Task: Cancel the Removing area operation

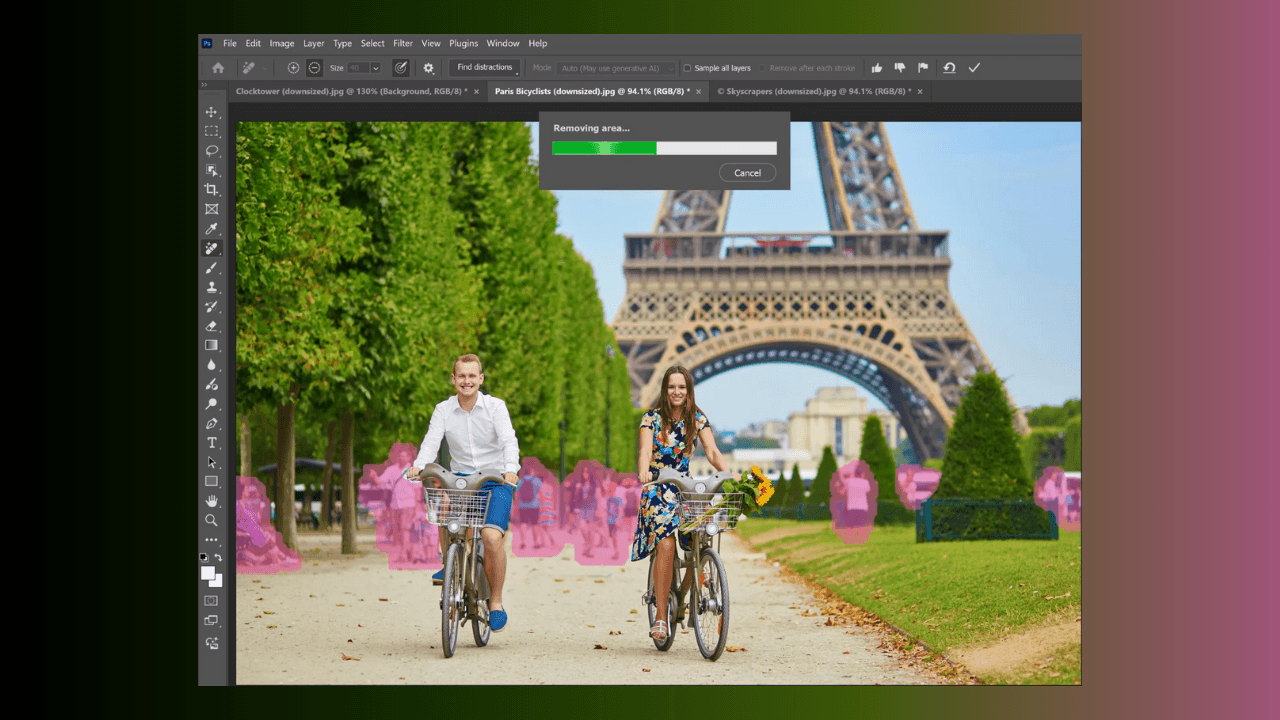Action: coord(747,172)
